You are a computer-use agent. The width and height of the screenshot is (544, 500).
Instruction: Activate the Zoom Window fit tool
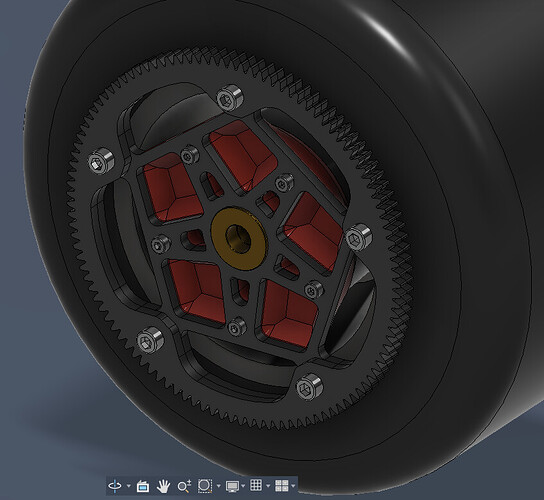tap(205, 486)
